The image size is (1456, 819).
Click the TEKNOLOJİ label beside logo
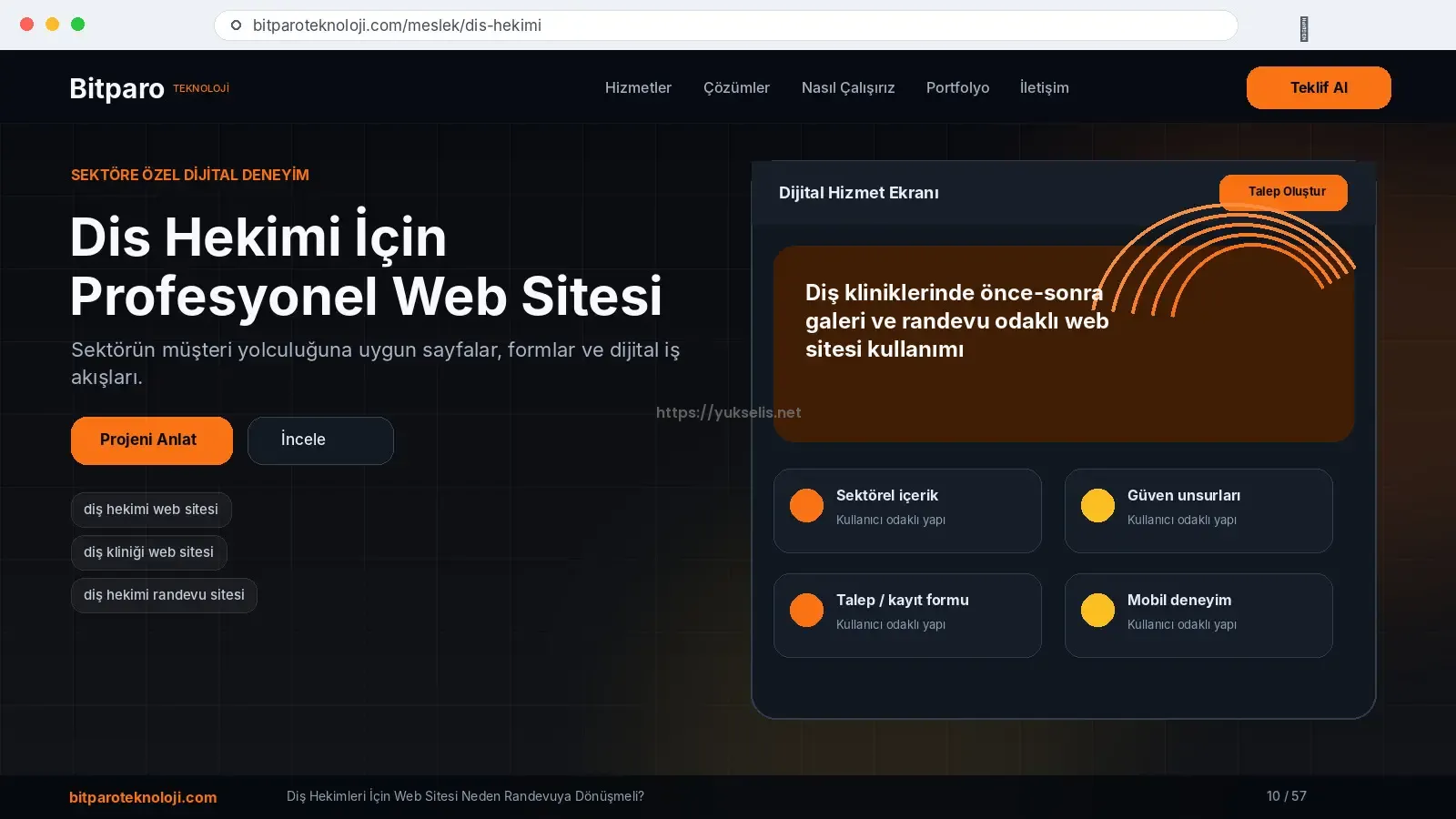201,88
